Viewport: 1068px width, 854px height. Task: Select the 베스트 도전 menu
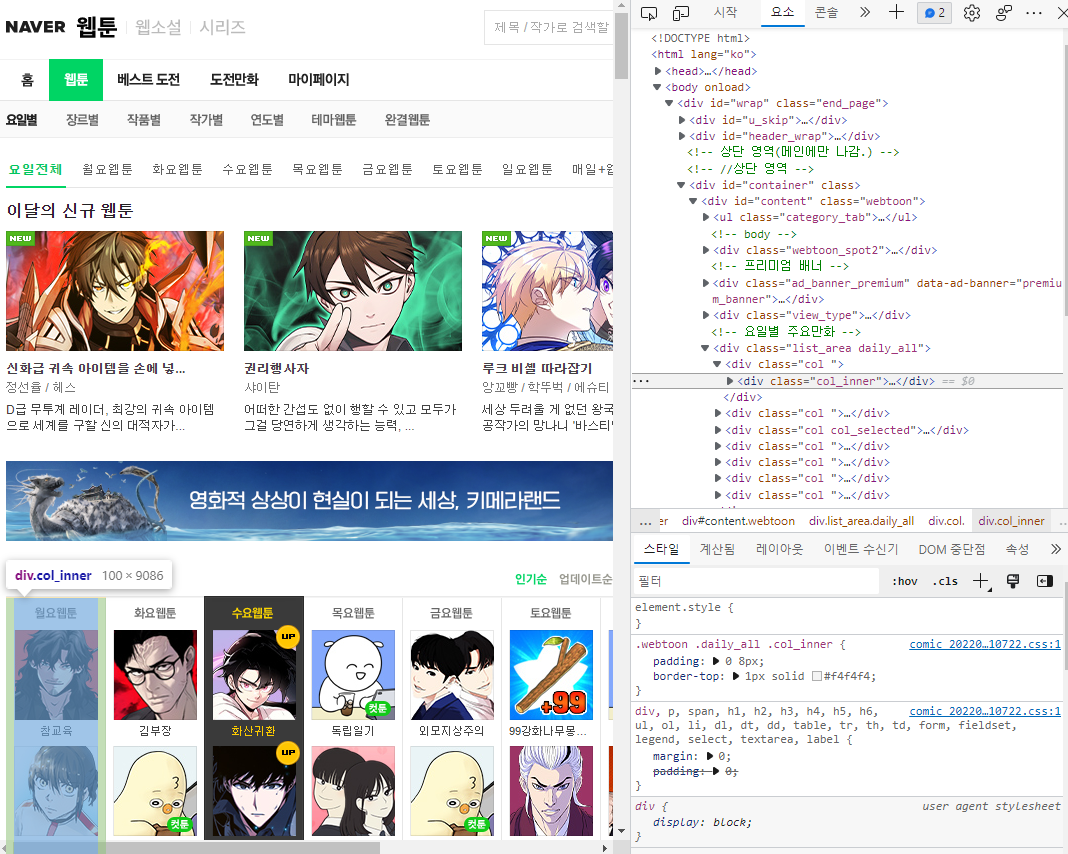point(148,80)
